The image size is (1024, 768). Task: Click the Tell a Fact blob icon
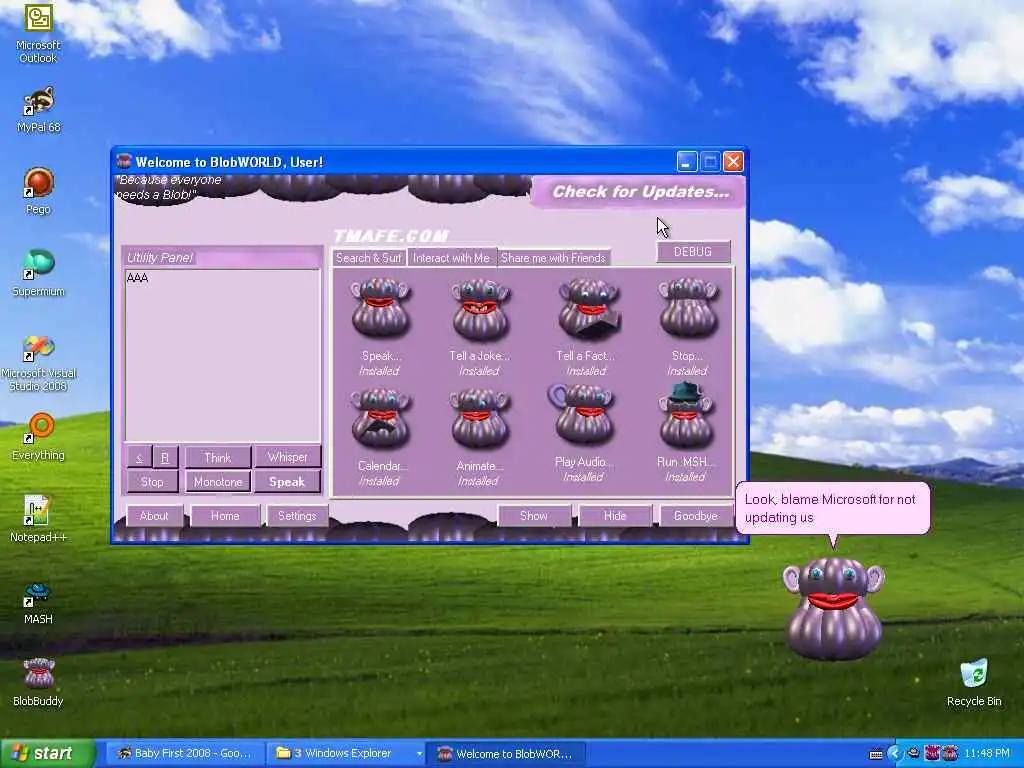588,309
